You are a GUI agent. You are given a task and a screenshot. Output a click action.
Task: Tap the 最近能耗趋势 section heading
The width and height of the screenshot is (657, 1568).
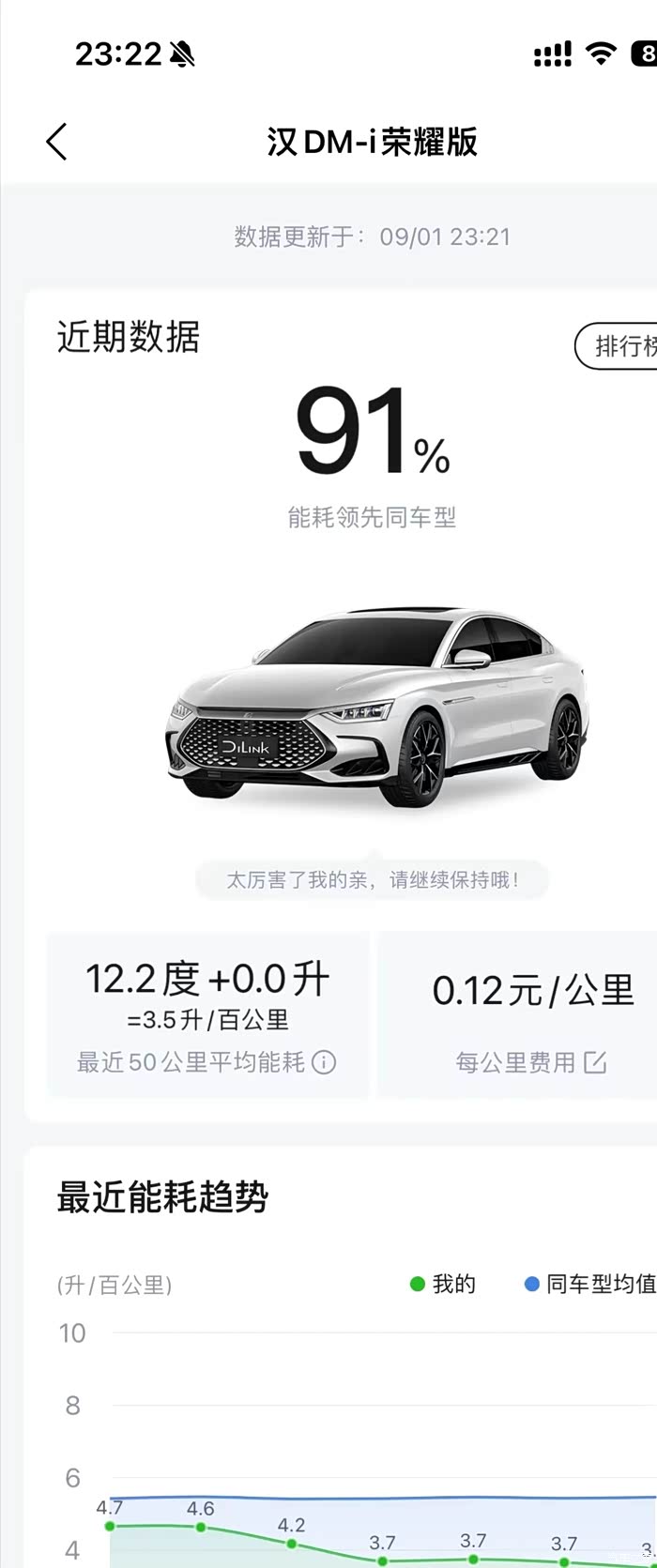pos(163,1197)
